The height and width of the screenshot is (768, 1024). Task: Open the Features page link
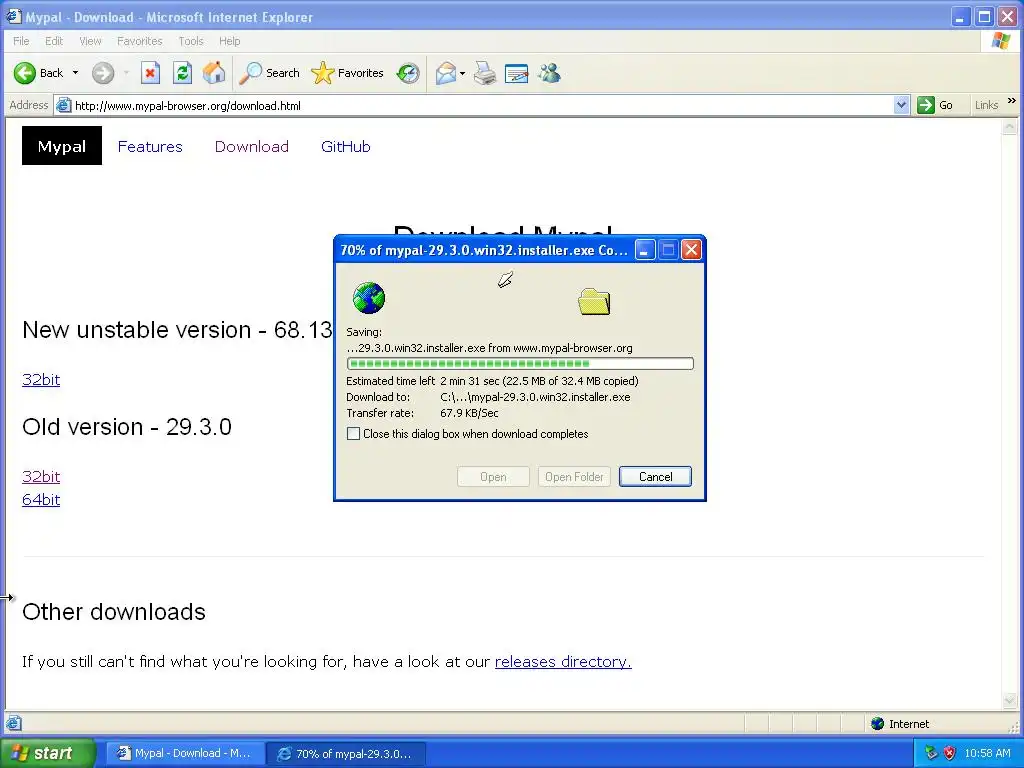150,146
